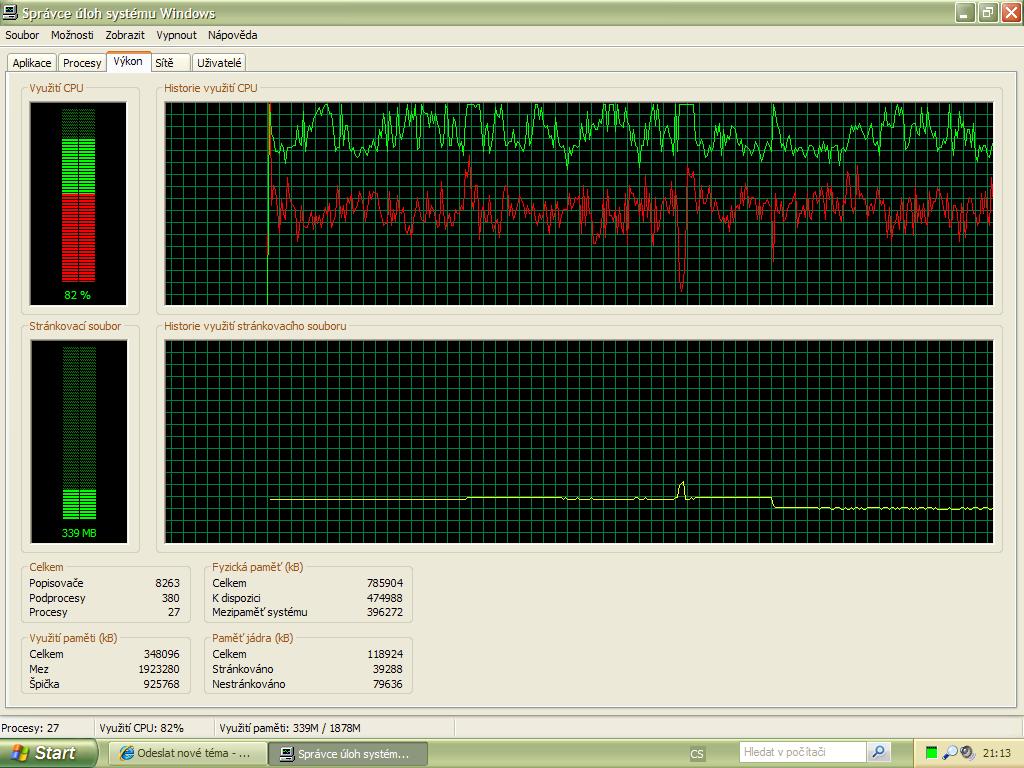Viewport: 1024px width, 768px height.
Task: Click the CPU usage gauge showing 82 %
Action: (78, 203)
